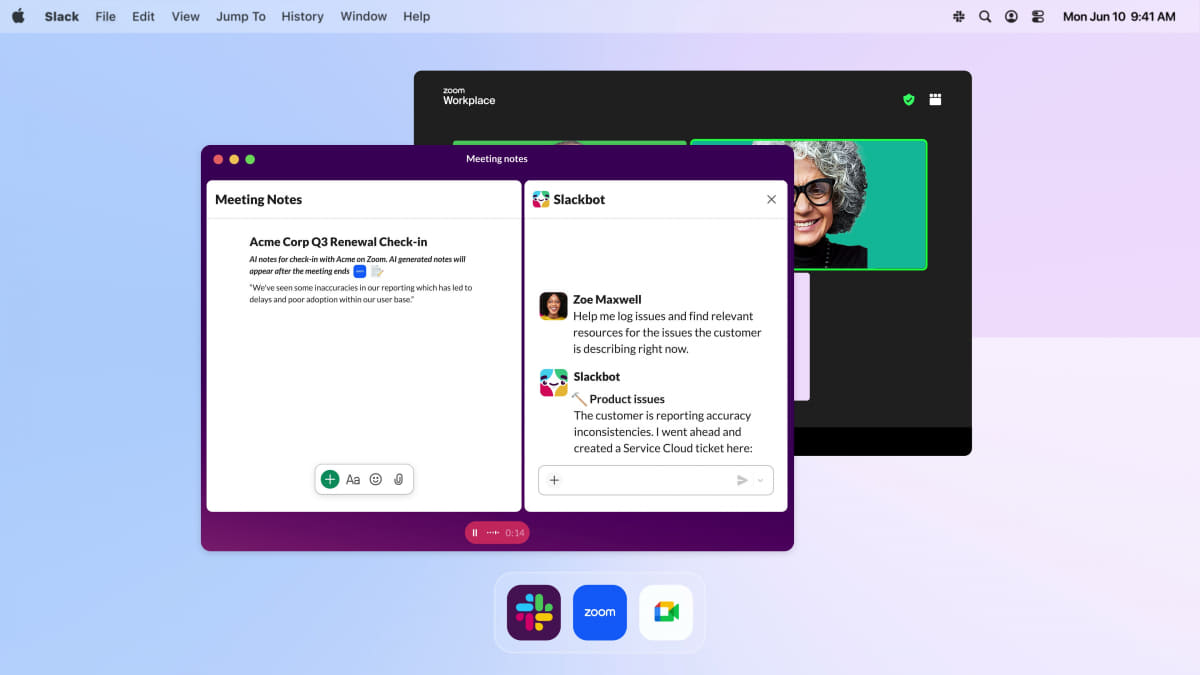Select the gray-haired participant's video tile in Zoom
1200x675 pixels.
click(860, 205)
